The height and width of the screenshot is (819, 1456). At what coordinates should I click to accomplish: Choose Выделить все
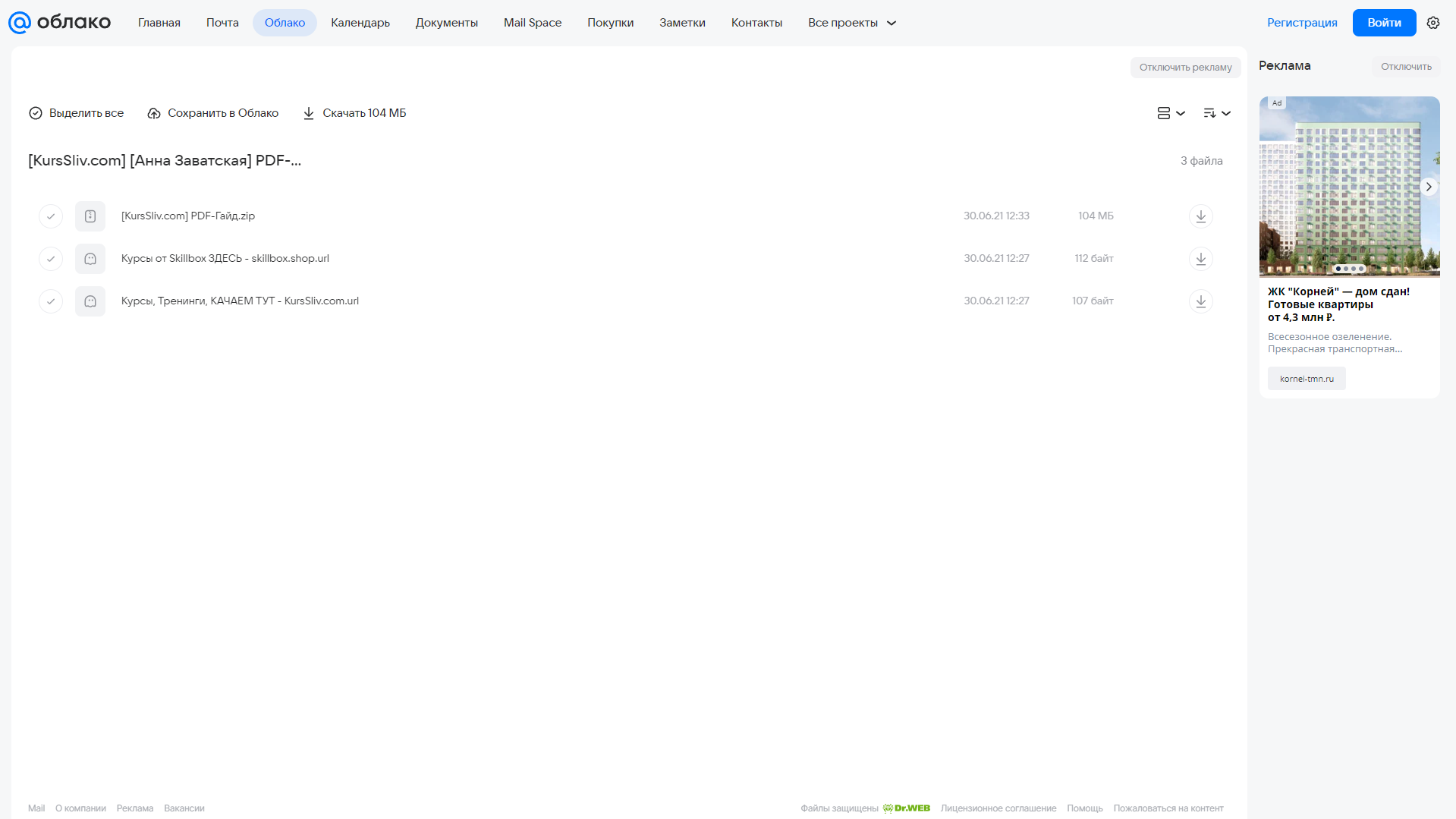76,113
